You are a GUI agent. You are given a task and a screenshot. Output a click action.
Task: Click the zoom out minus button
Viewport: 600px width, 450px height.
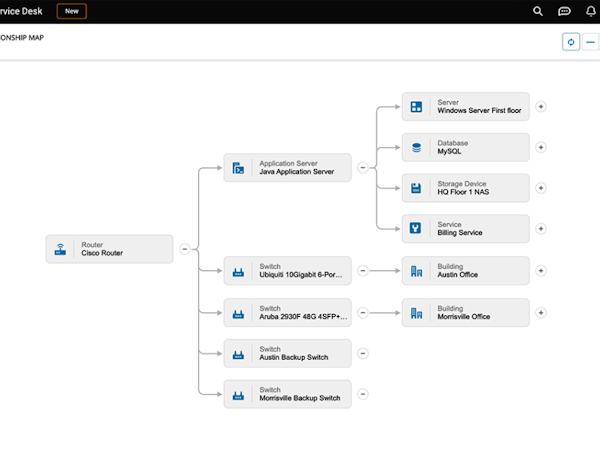[x=591, y=42]
